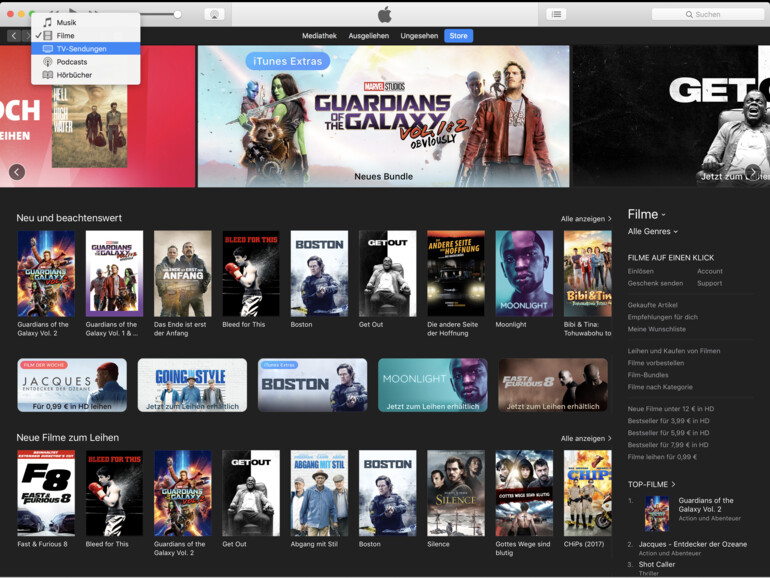Image resolution: width=770 pixels, height=578 pixels.
Task: Open Fast & Furious 8 rental poster
Action: [46, 493]
